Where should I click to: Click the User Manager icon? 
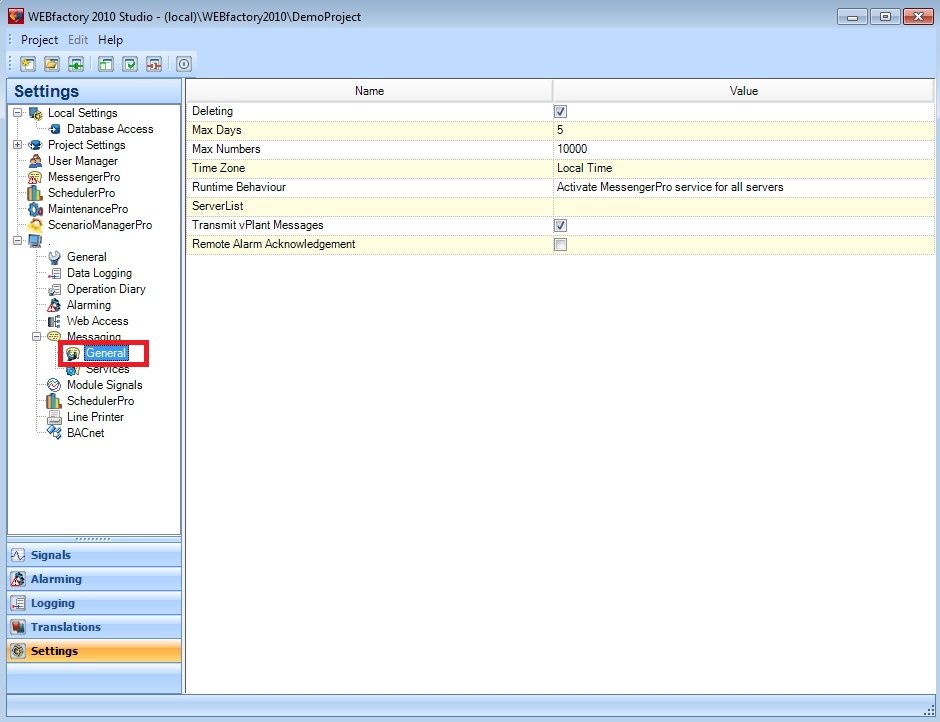point(36,161)
